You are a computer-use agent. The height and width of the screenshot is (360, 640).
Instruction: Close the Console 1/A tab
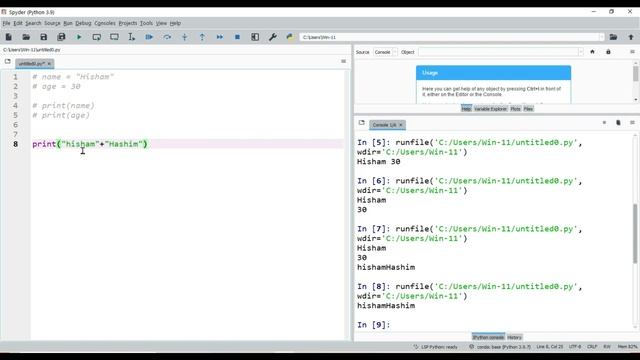tap(401, 125)
